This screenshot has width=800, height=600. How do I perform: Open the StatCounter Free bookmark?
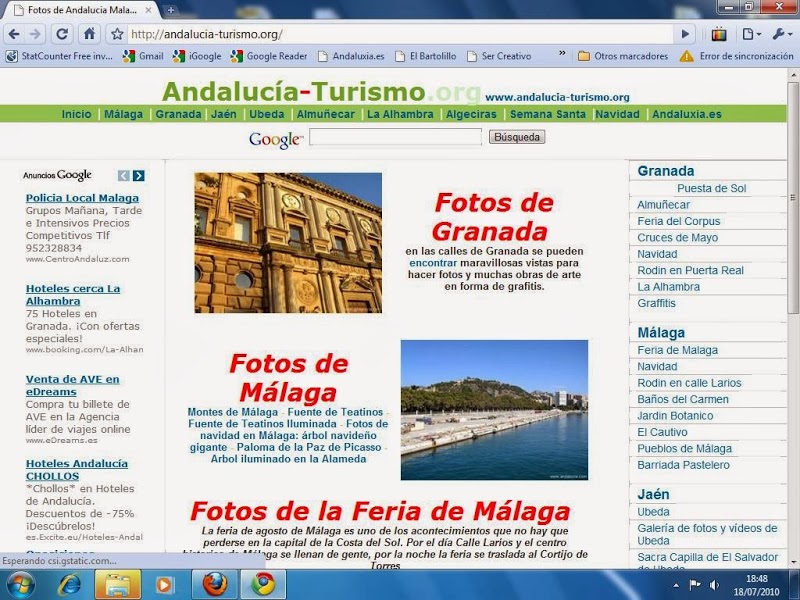point(59,56)
